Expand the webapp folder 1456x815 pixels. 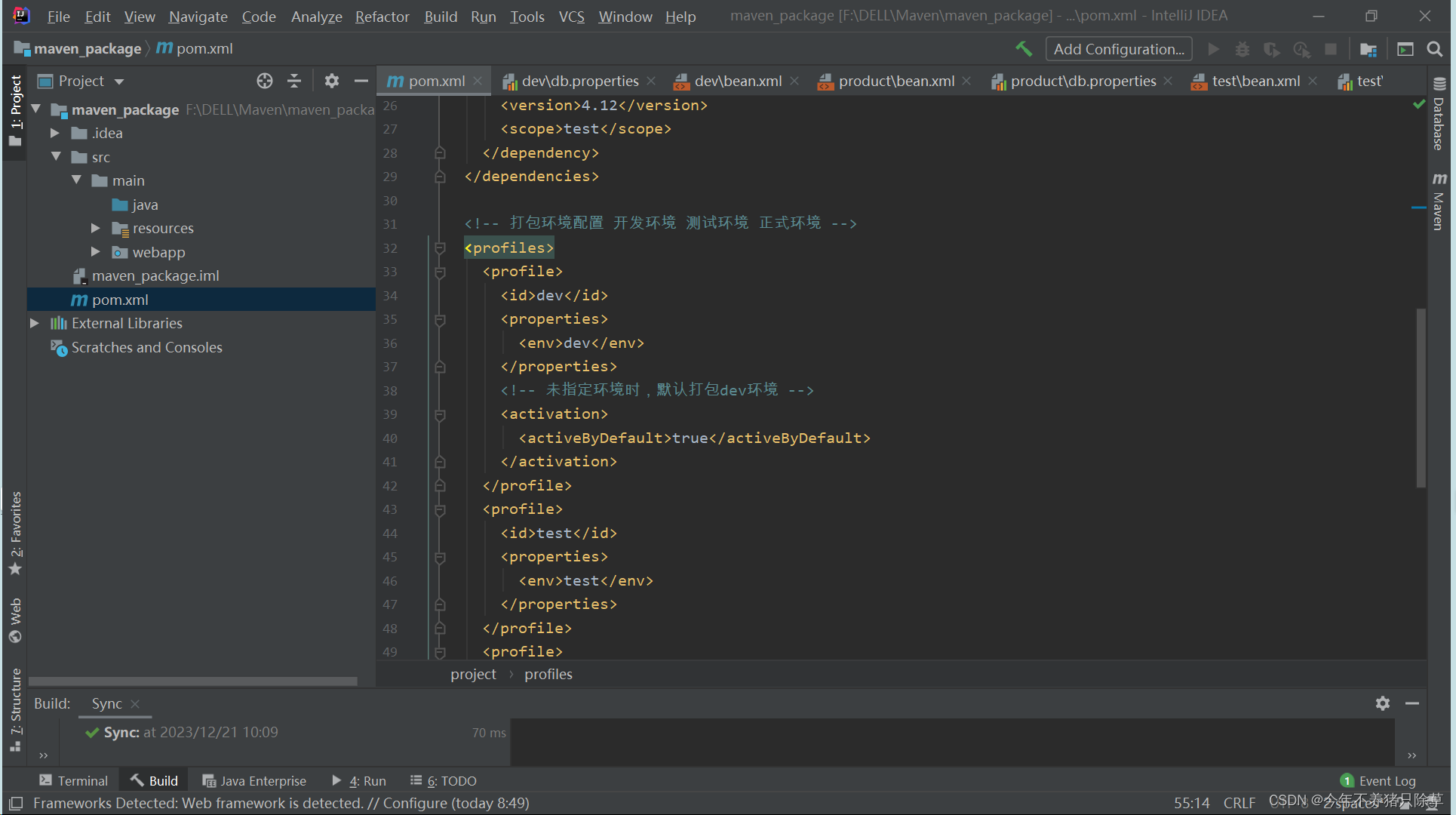click(x=96, y=252)
